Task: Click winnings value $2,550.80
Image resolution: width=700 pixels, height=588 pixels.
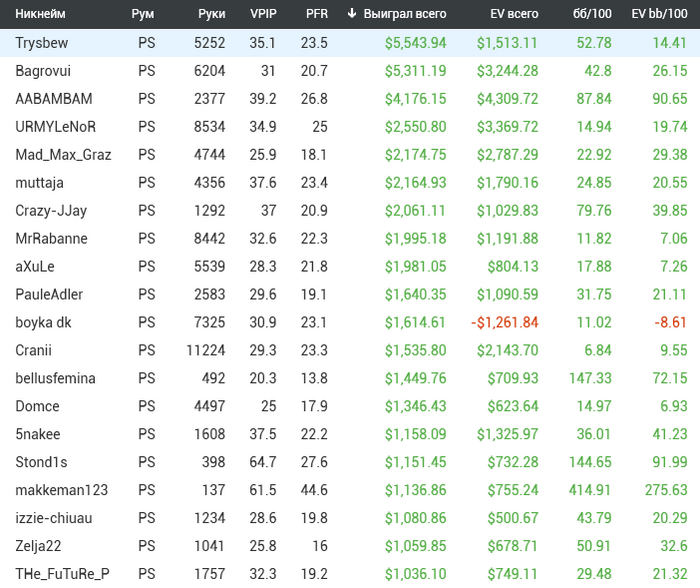Action: [416, 127]
